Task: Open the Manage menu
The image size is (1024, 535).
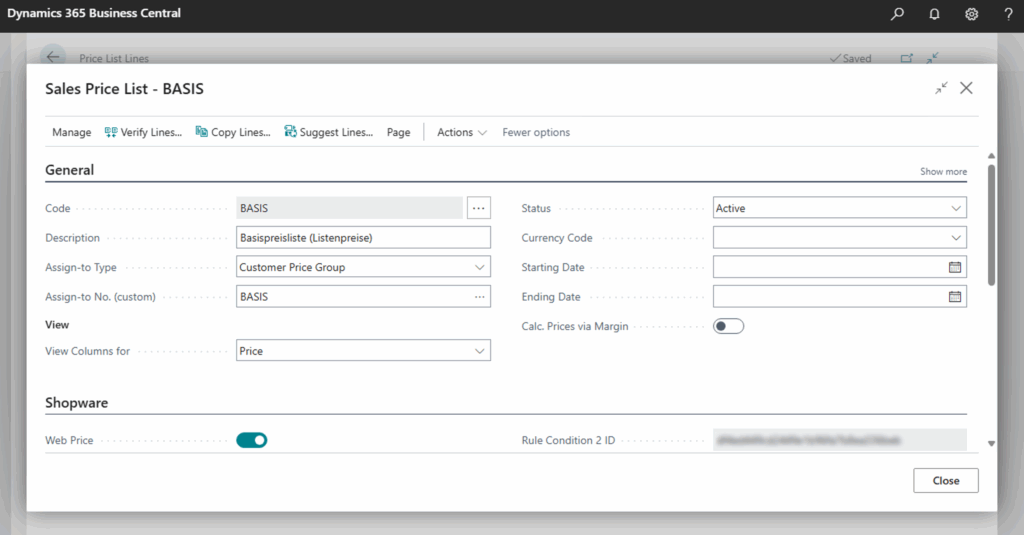Action: pos(72,132)
